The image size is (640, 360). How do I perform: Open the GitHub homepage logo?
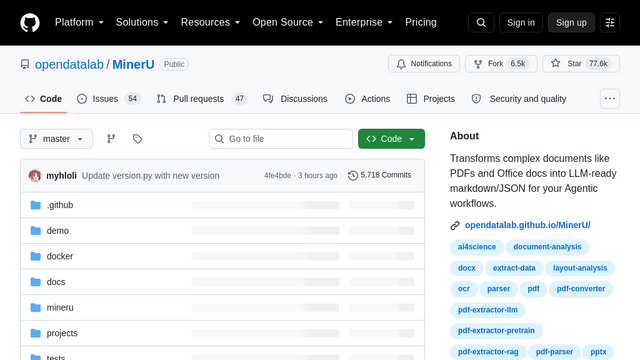(30, 22)
